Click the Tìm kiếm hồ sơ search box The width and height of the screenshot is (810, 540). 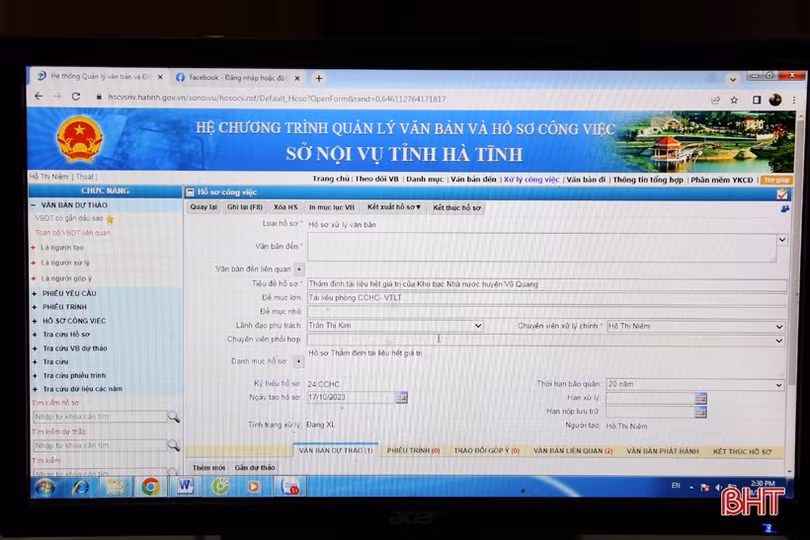click(100, 417)
